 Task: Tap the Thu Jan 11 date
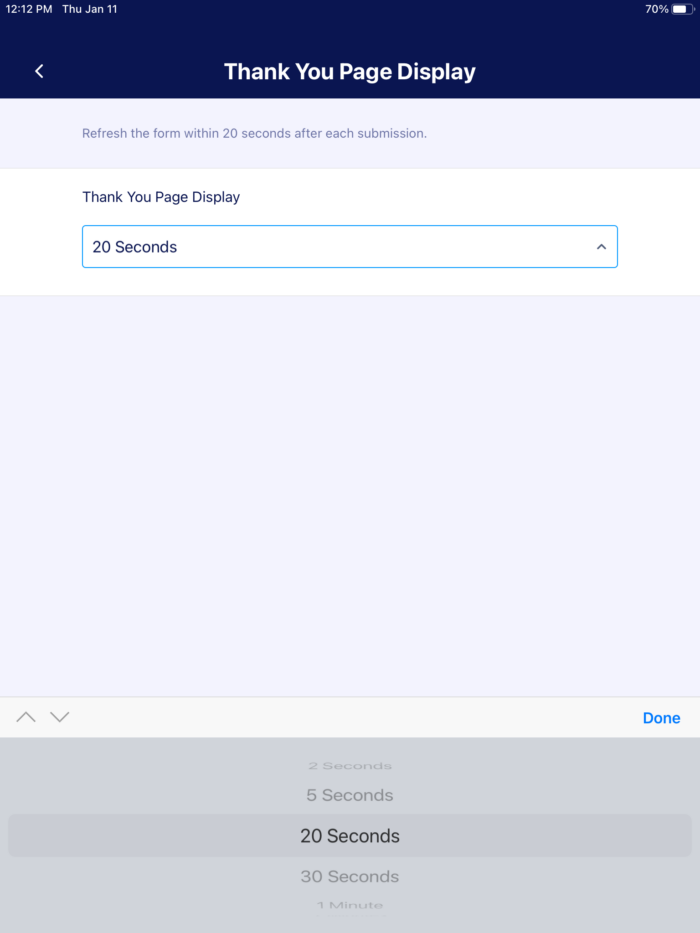[x=88, y=9]
